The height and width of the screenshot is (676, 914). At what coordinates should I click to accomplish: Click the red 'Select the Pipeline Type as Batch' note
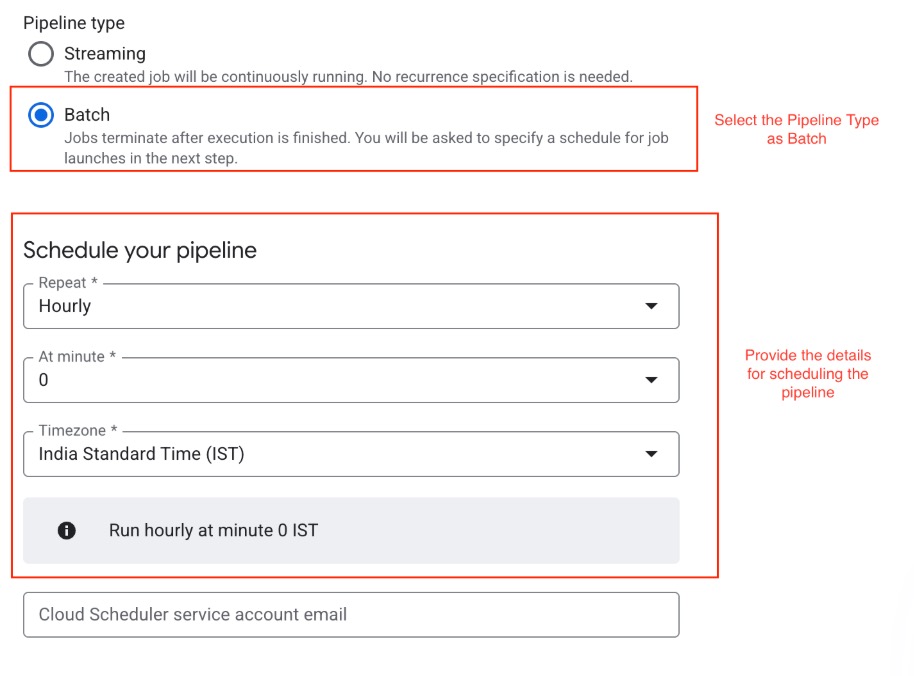(x=796, y=129)
